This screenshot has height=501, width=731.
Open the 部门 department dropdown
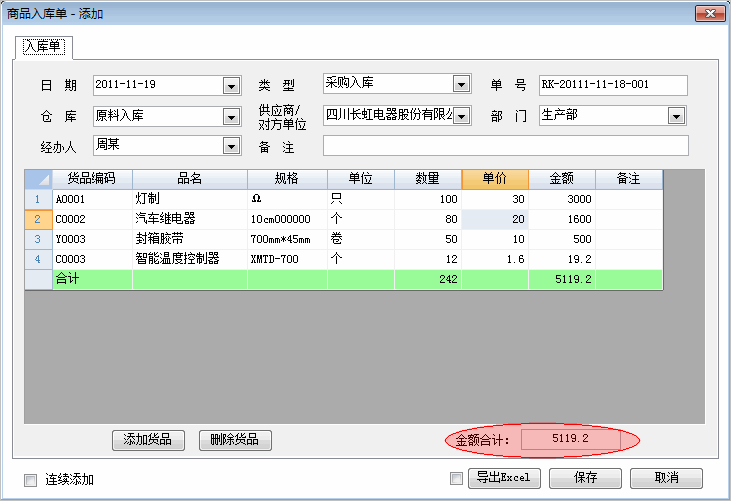point(676,116)
